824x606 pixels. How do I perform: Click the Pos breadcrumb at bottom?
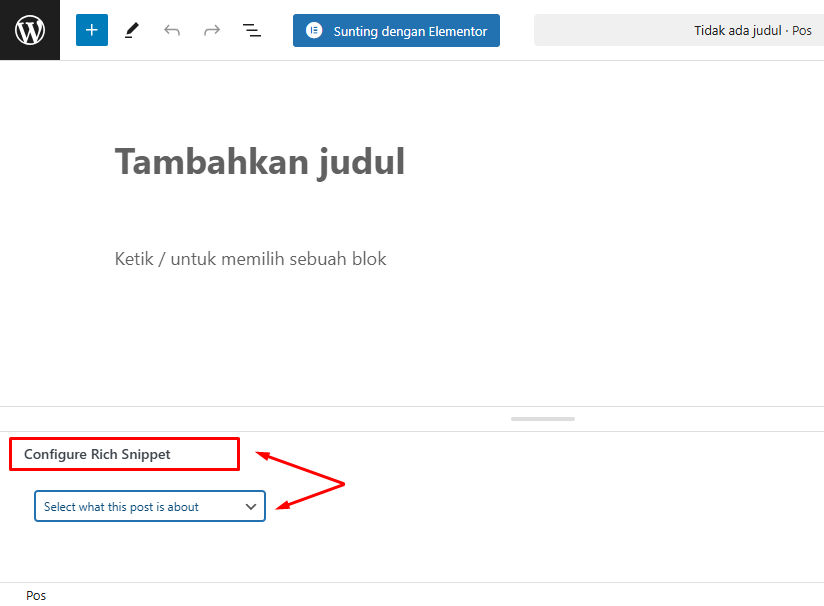36,595
